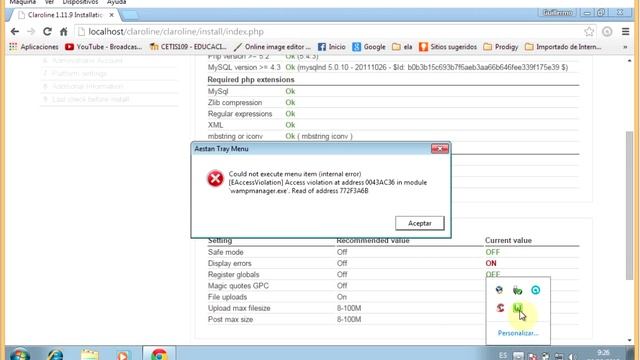Image resolution: width=640 pixels, height=360 pixels.
Task: Open the browser home page
Action: click(x=64, y=31)
